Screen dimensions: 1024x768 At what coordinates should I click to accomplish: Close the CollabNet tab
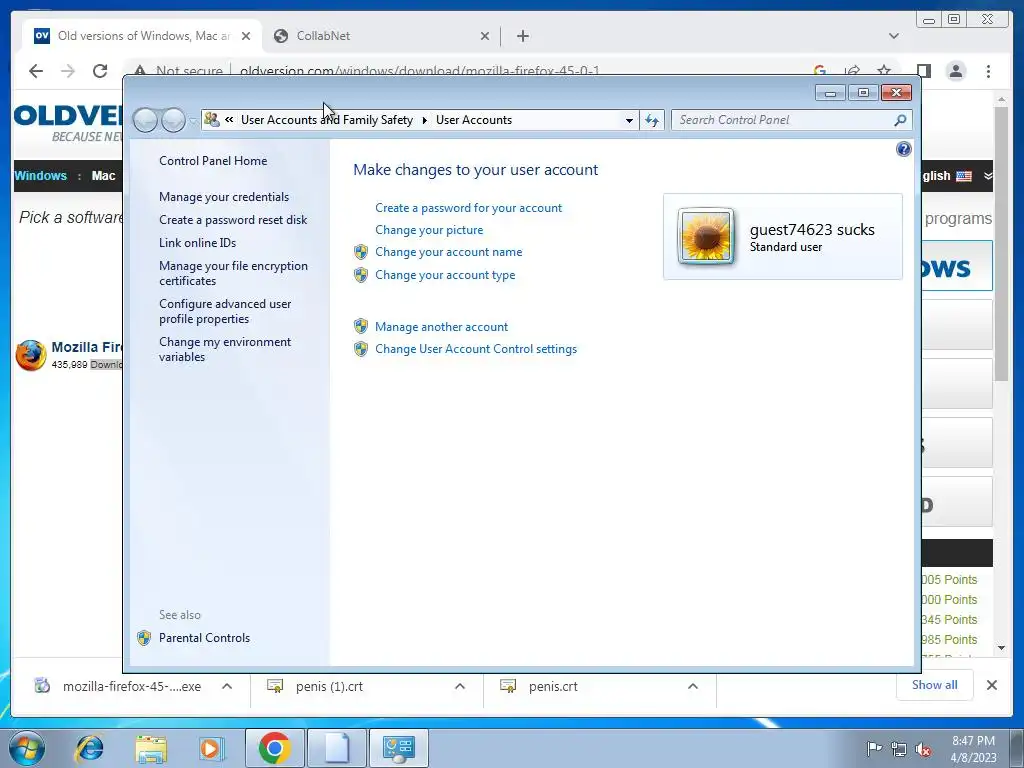click(x=485, y=36)
